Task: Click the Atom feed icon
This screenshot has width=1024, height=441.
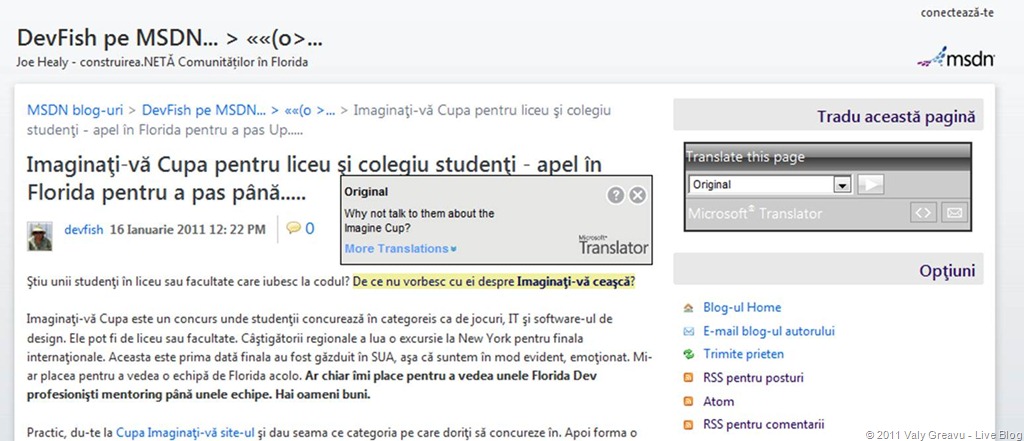Action: [687, 401]
